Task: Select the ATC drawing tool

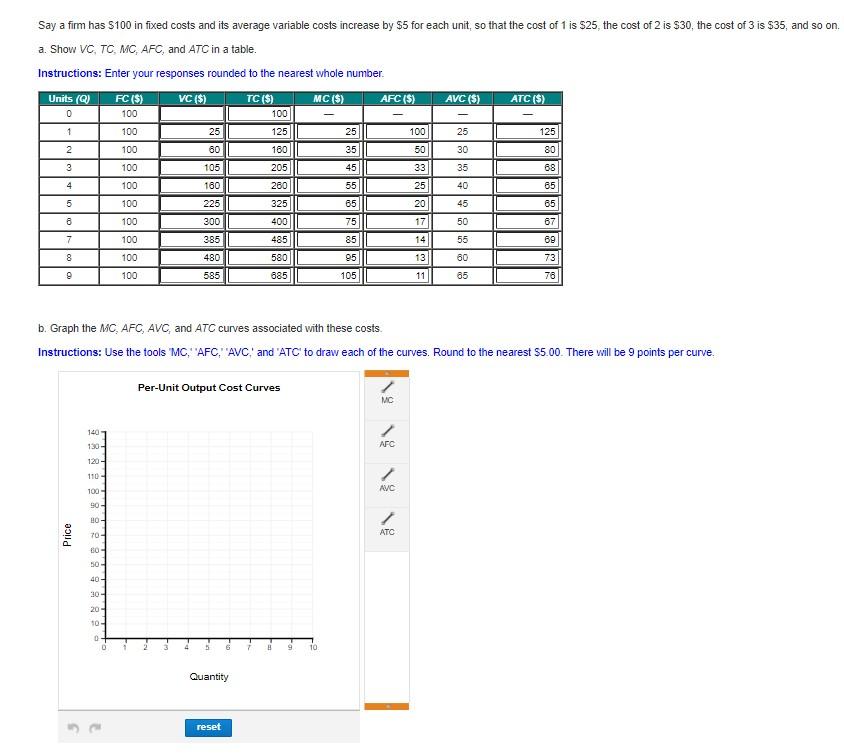Action: [387, 524]
